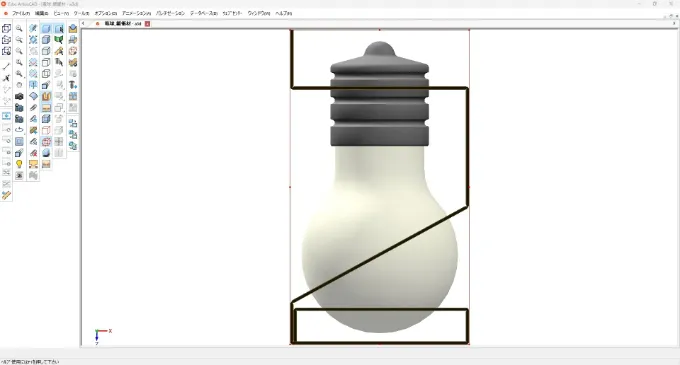Select the translucent gray cube display mode
This screenshot has height=365, width=680.
click(46, 51)
